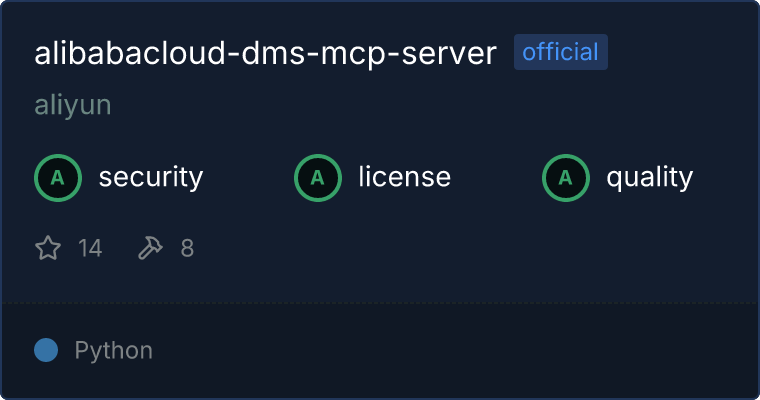Click the star icon
Image resolution: width=760 pixels, height=400 pixels.
[x=48, y=248]
